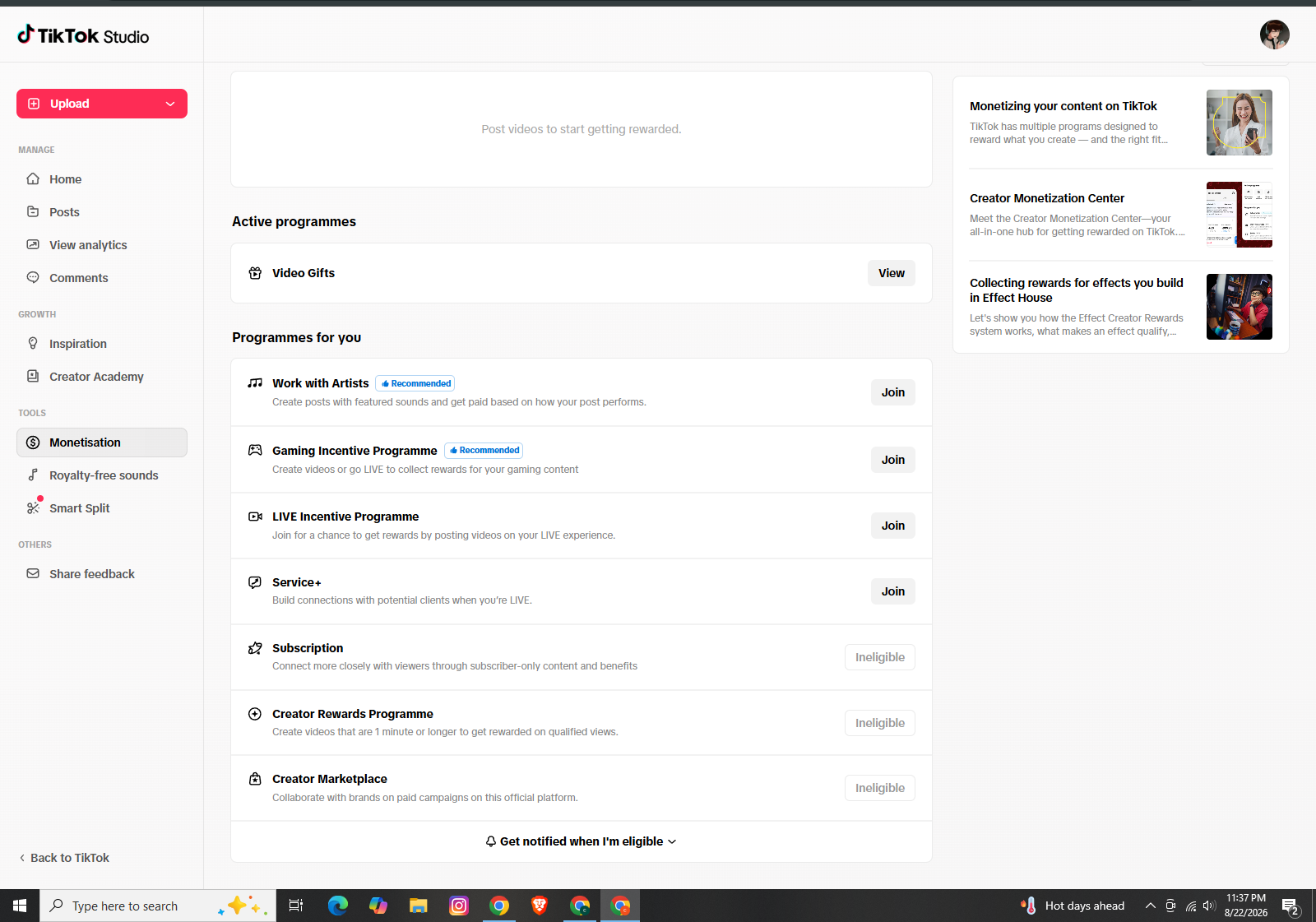Click the volume icon in system tray
The image size is (1316, 922).
(1209, 906)
